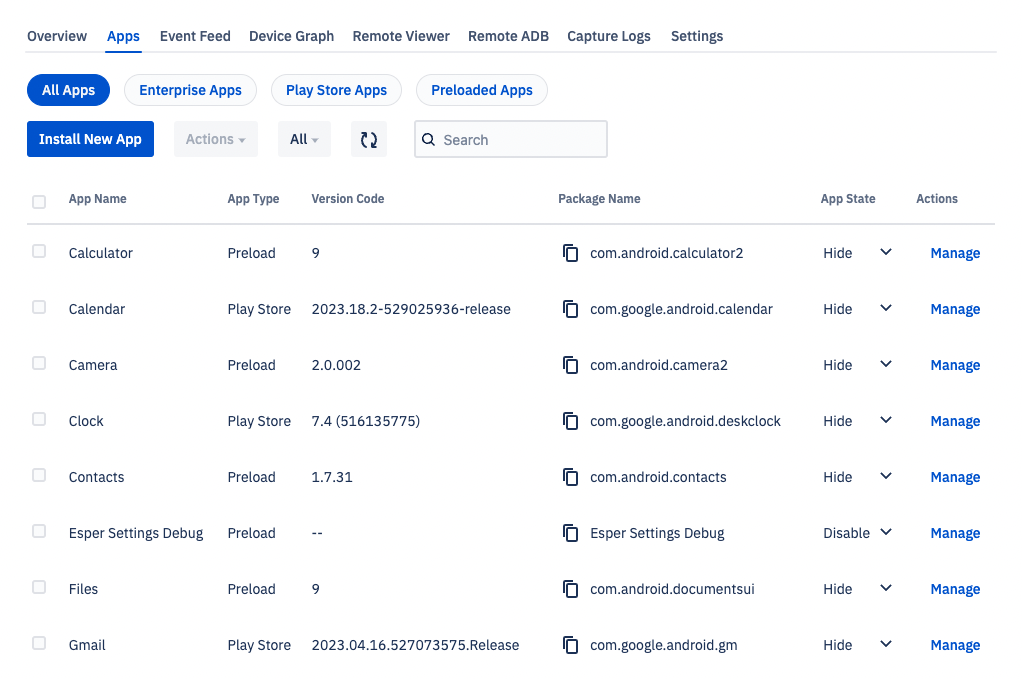1022x679 pixels.
Task: Open the Remote Viewer tab
Action: tap(400, 36)
